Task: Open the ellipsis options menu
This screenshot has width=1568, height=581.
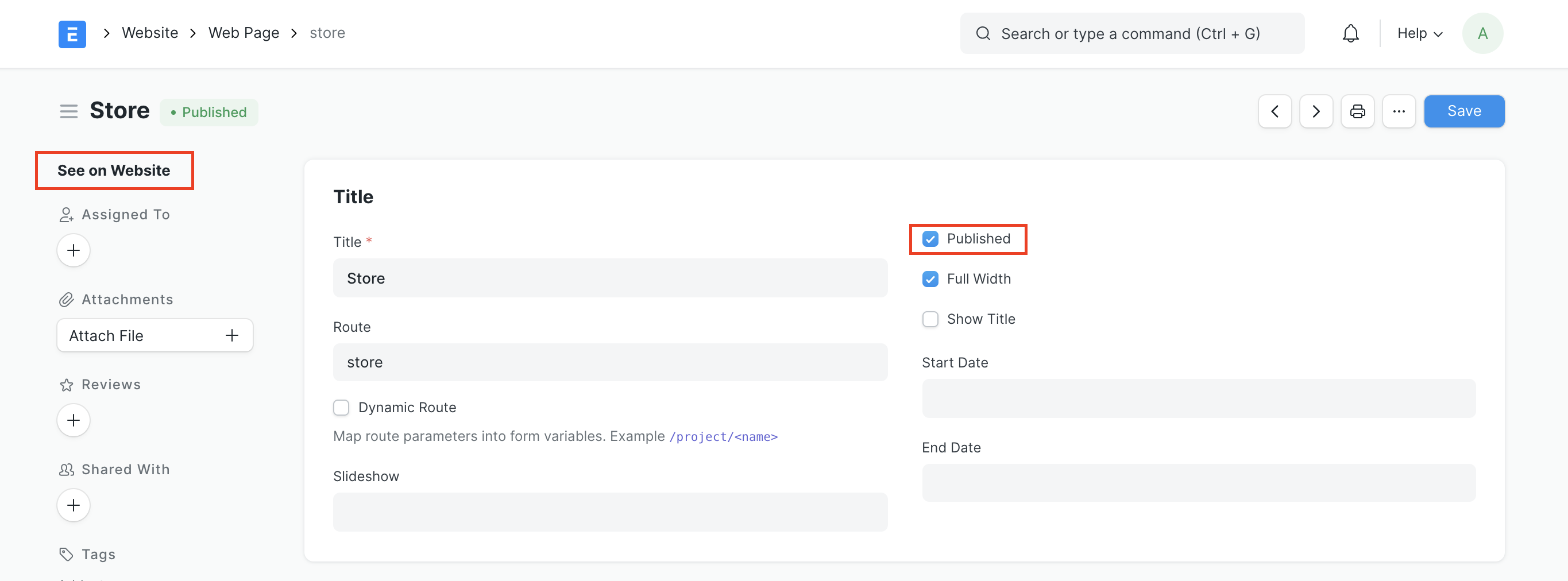Action: point(1399,111)
